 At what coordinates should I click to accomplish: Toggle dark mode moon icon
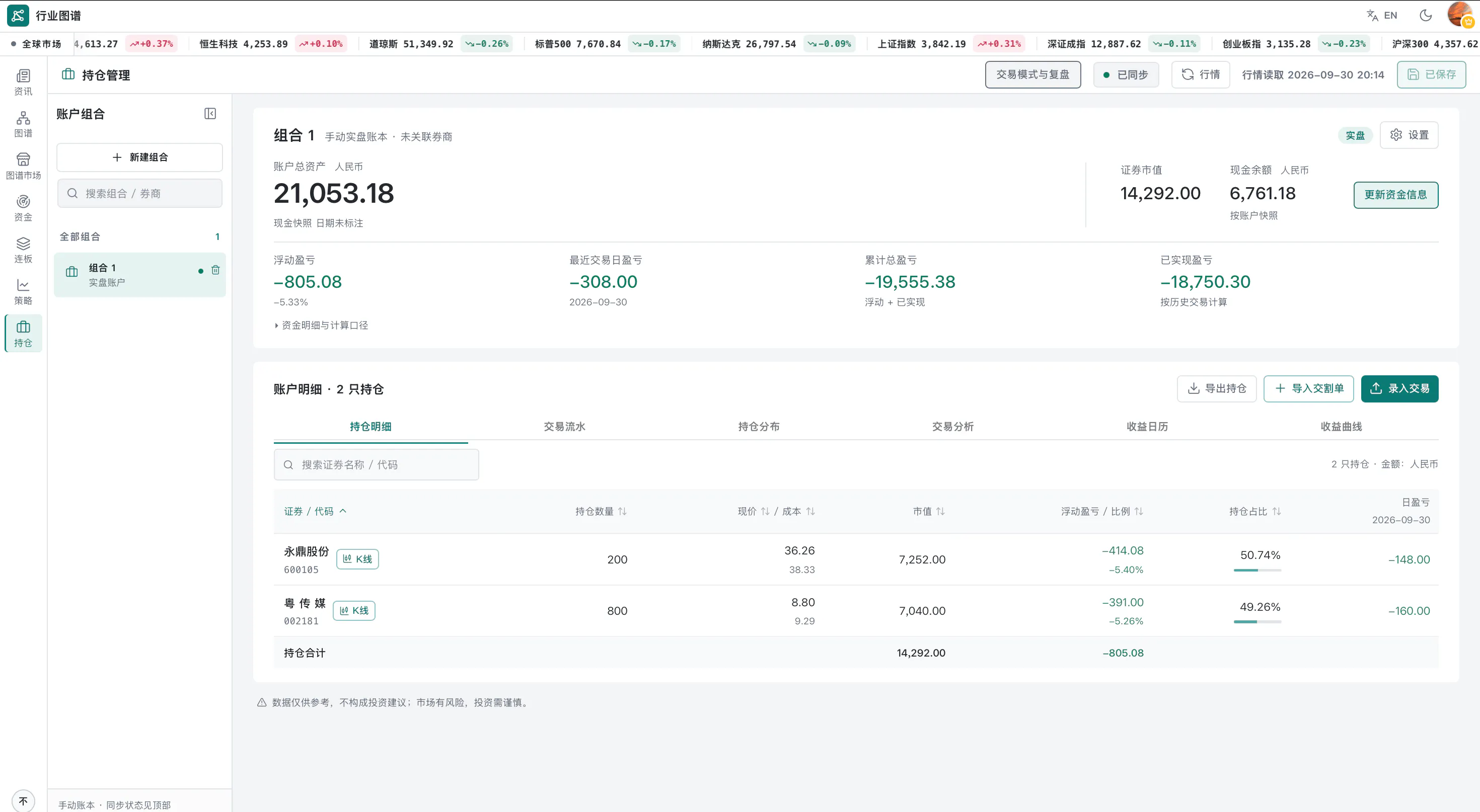pos(1426,16)
